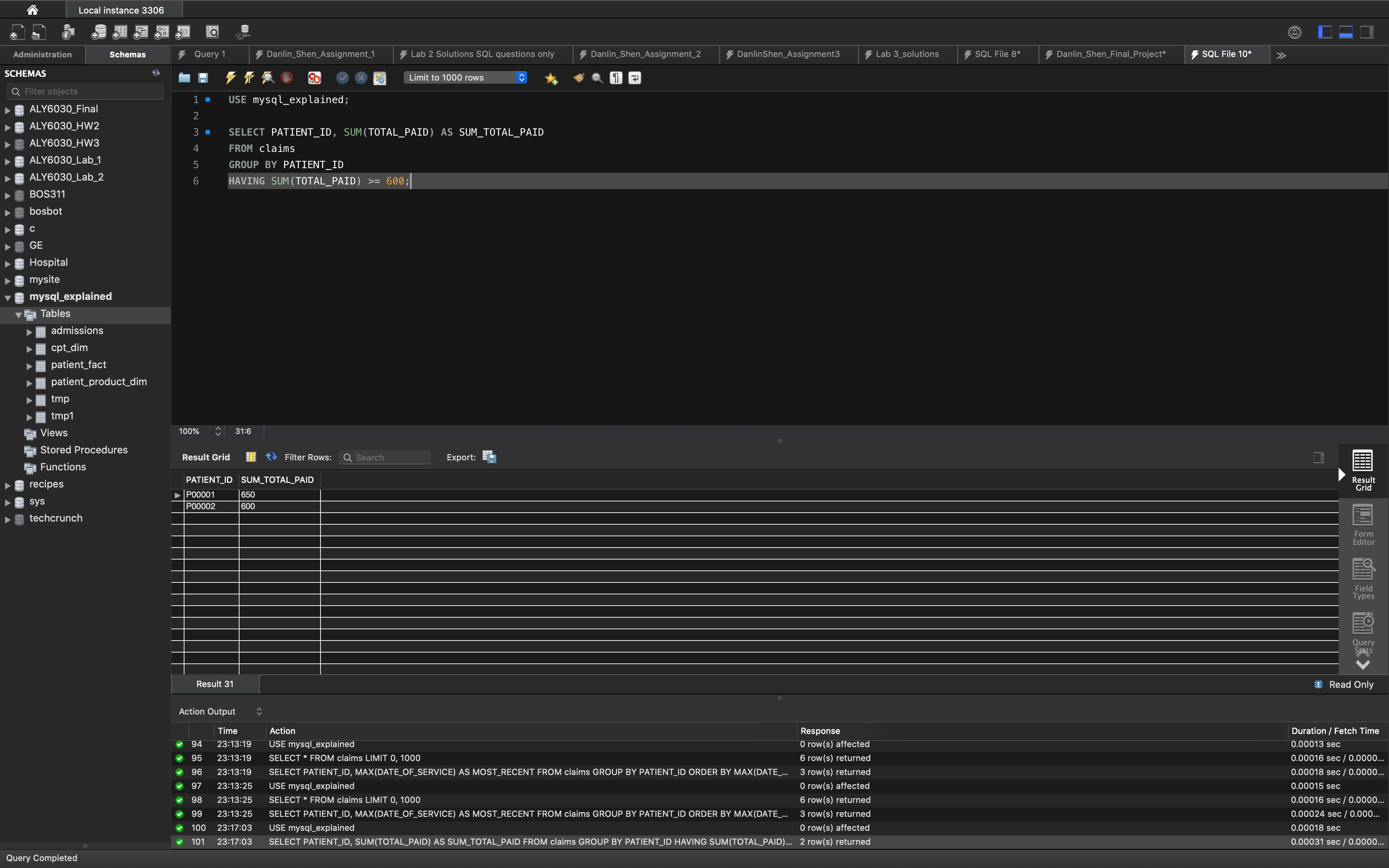Expand the Hospital schema
Image resolution: width=1389 pixels, height=868 pixels.
8,263
